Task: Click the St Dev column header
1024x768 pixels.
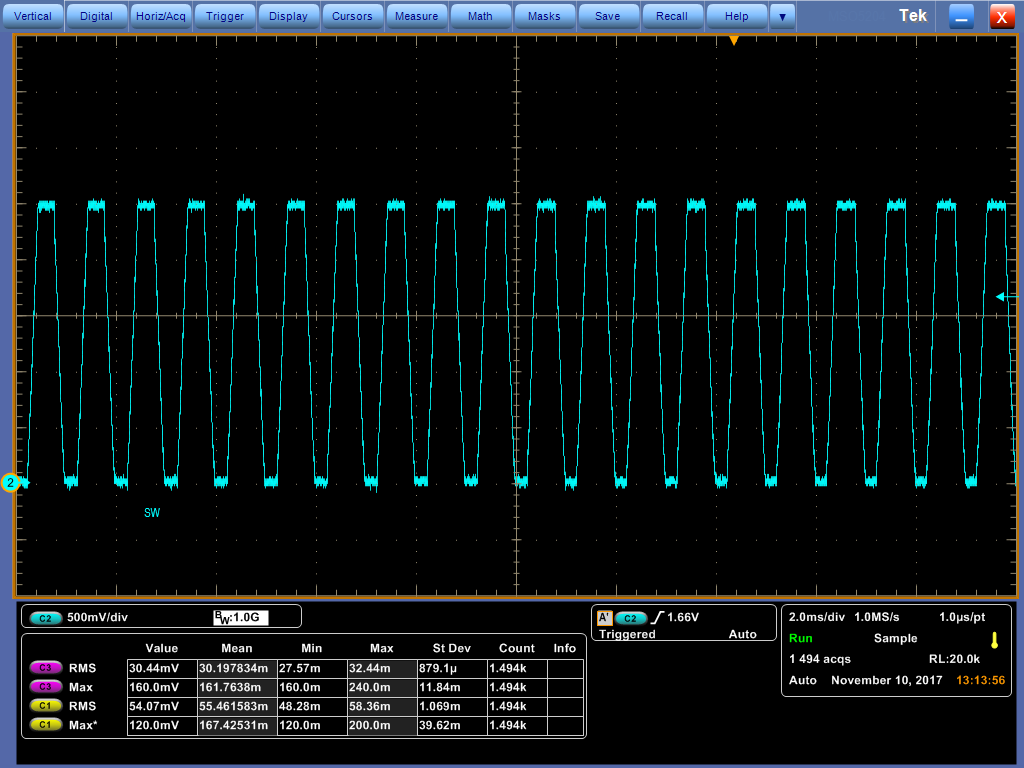Action: (451, 648)
